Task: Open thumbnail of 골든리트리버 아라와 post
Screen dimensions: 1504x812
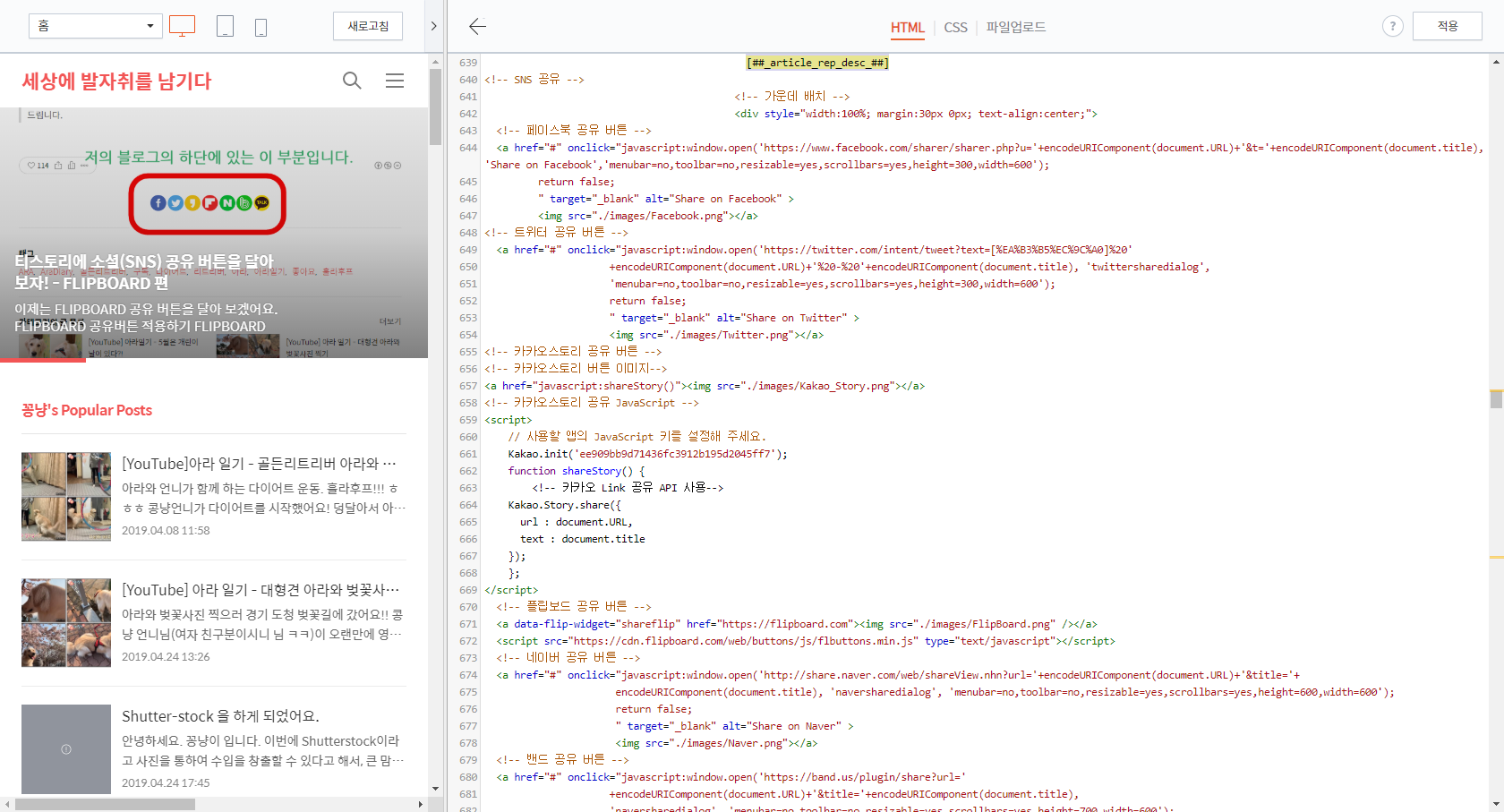Action: click(66, 497)
